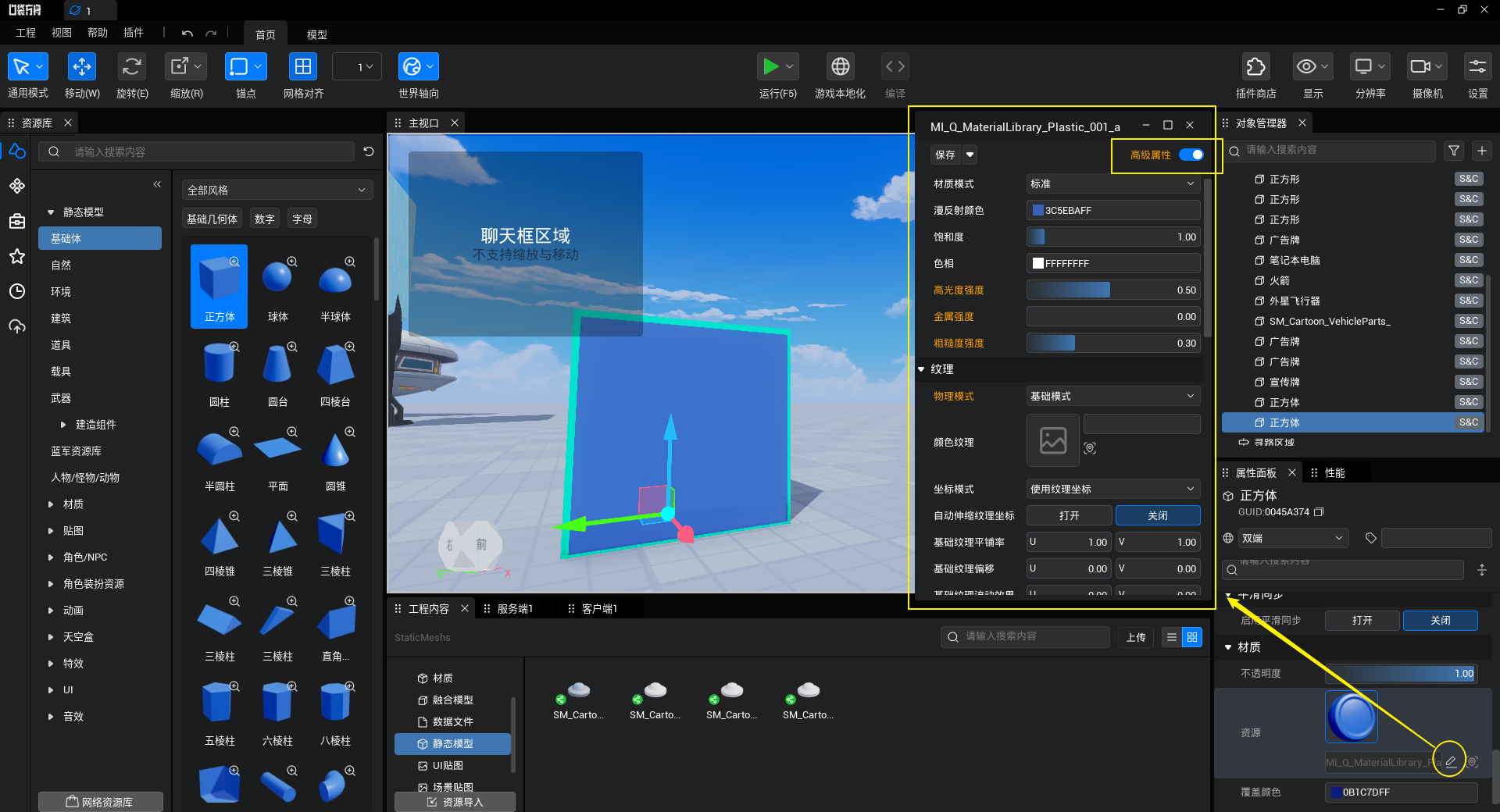This screenshot has width=1500, height=812.
Task: Toggle the 高级属性 switch
Action: pyautogui.click(x=1191, y=155)
